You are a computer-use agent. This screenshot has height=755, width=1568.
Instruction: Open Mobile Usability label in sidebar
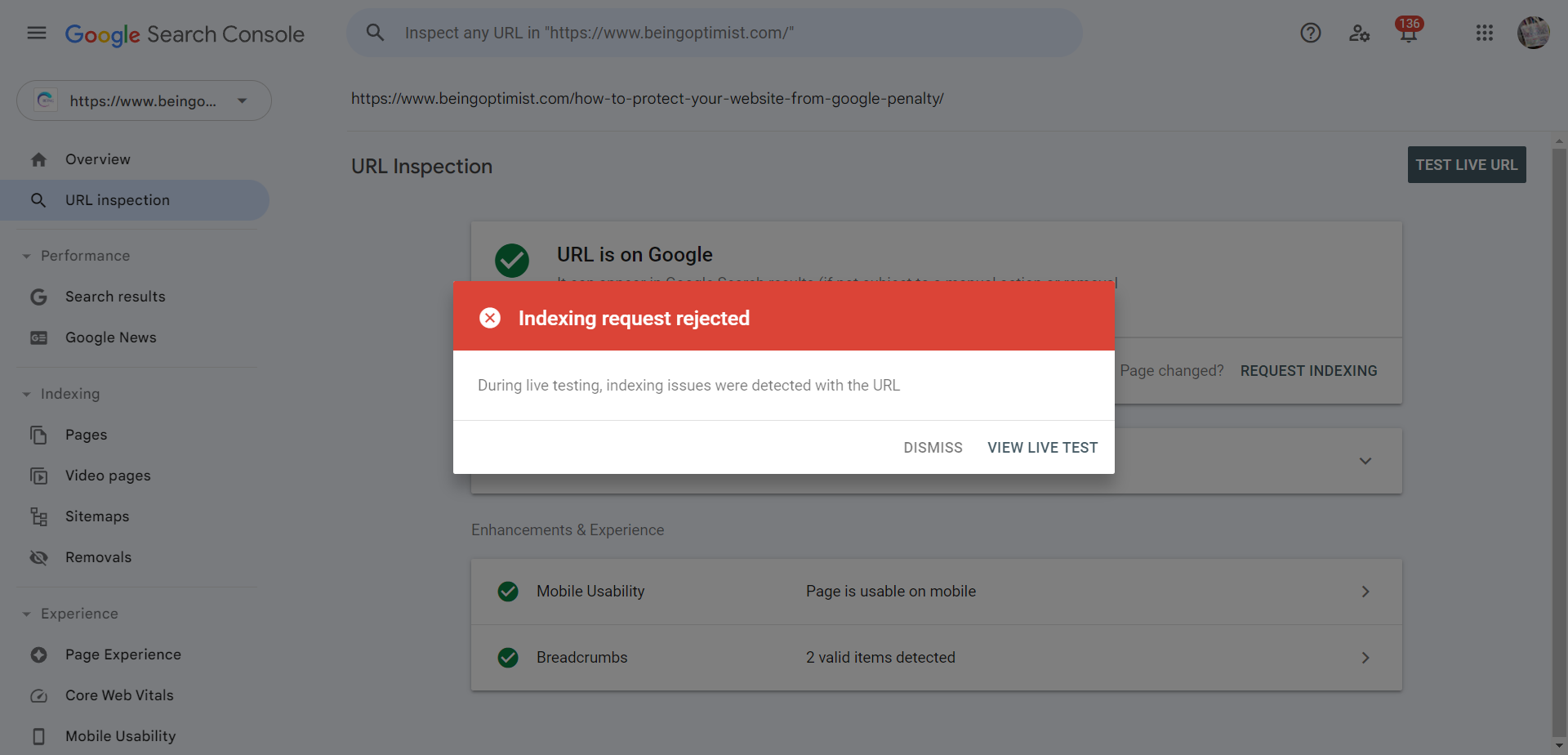[121, 736]
